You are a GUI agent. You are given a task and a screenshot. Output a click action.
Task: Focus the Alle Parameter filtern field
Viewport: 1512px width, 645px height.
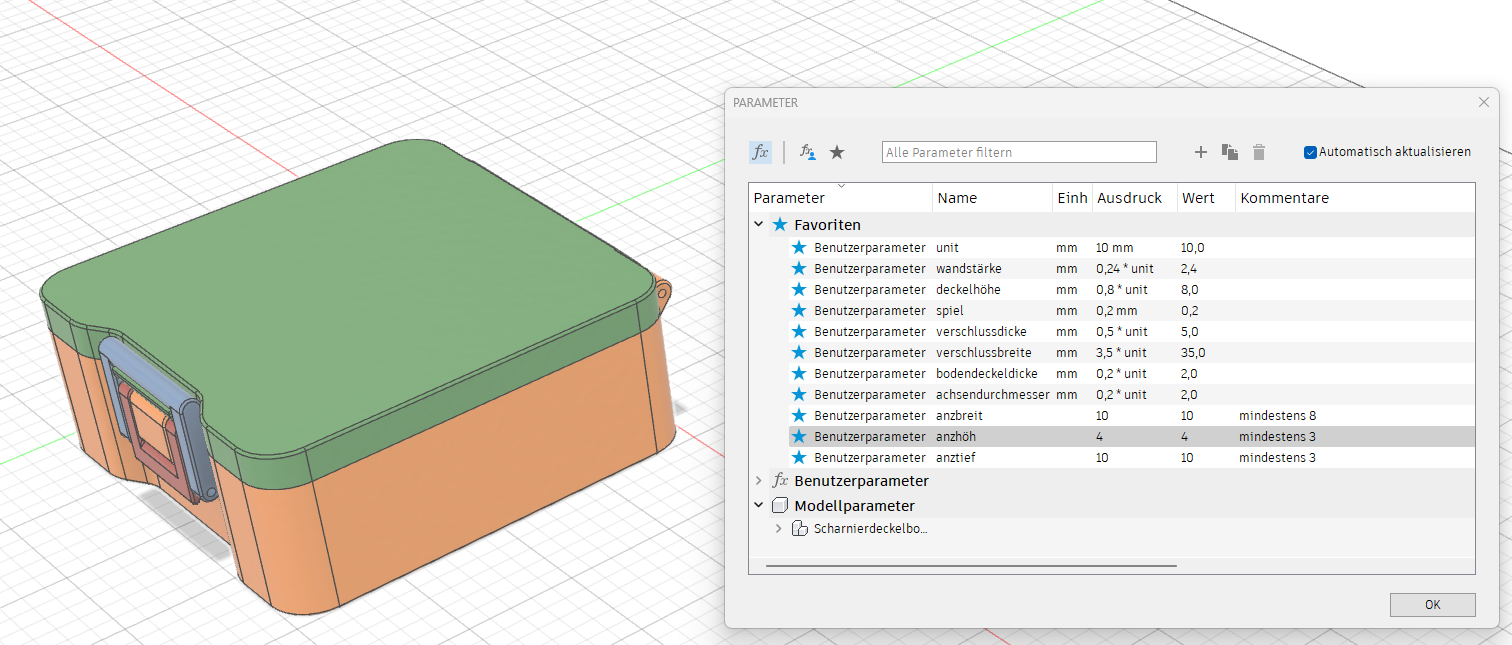[x=1019, y=153]
